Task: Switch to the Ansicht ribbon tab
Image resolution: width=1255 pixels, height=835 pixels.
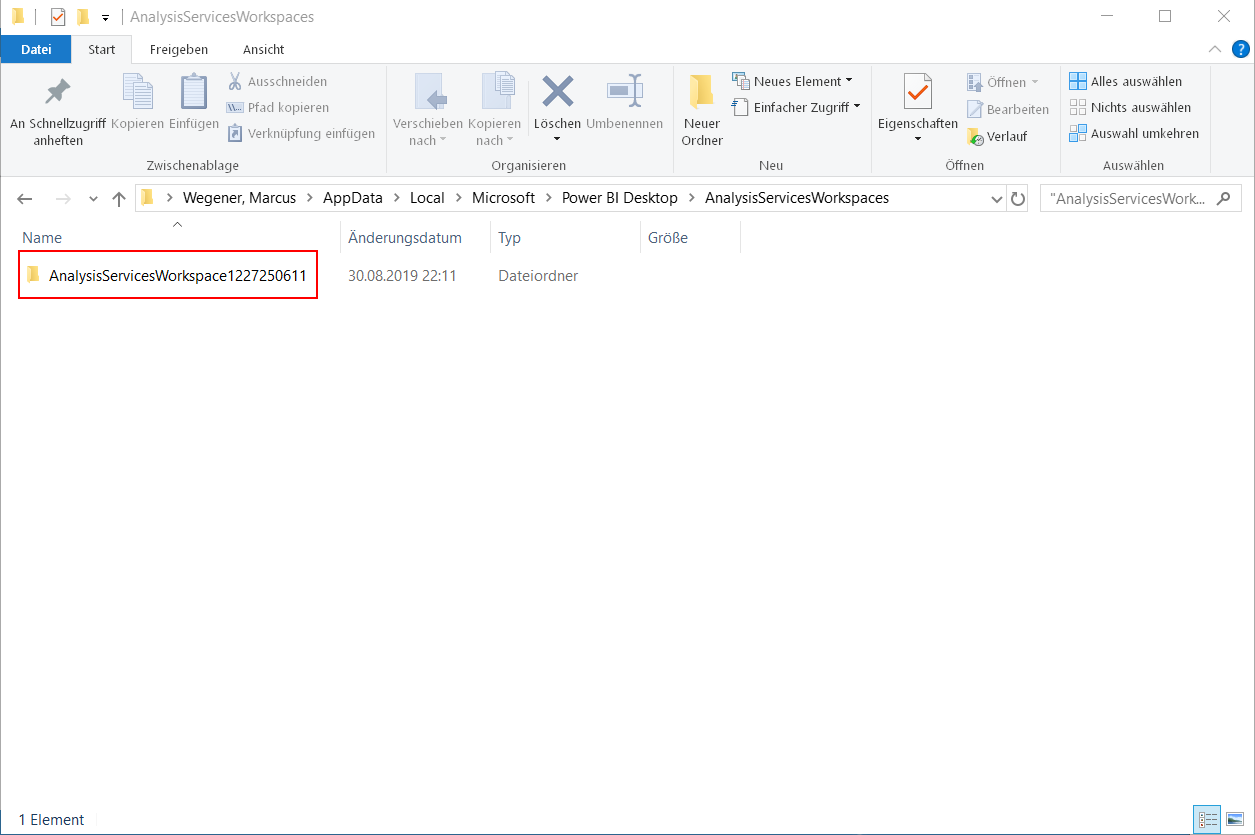Action: point(264,49)
